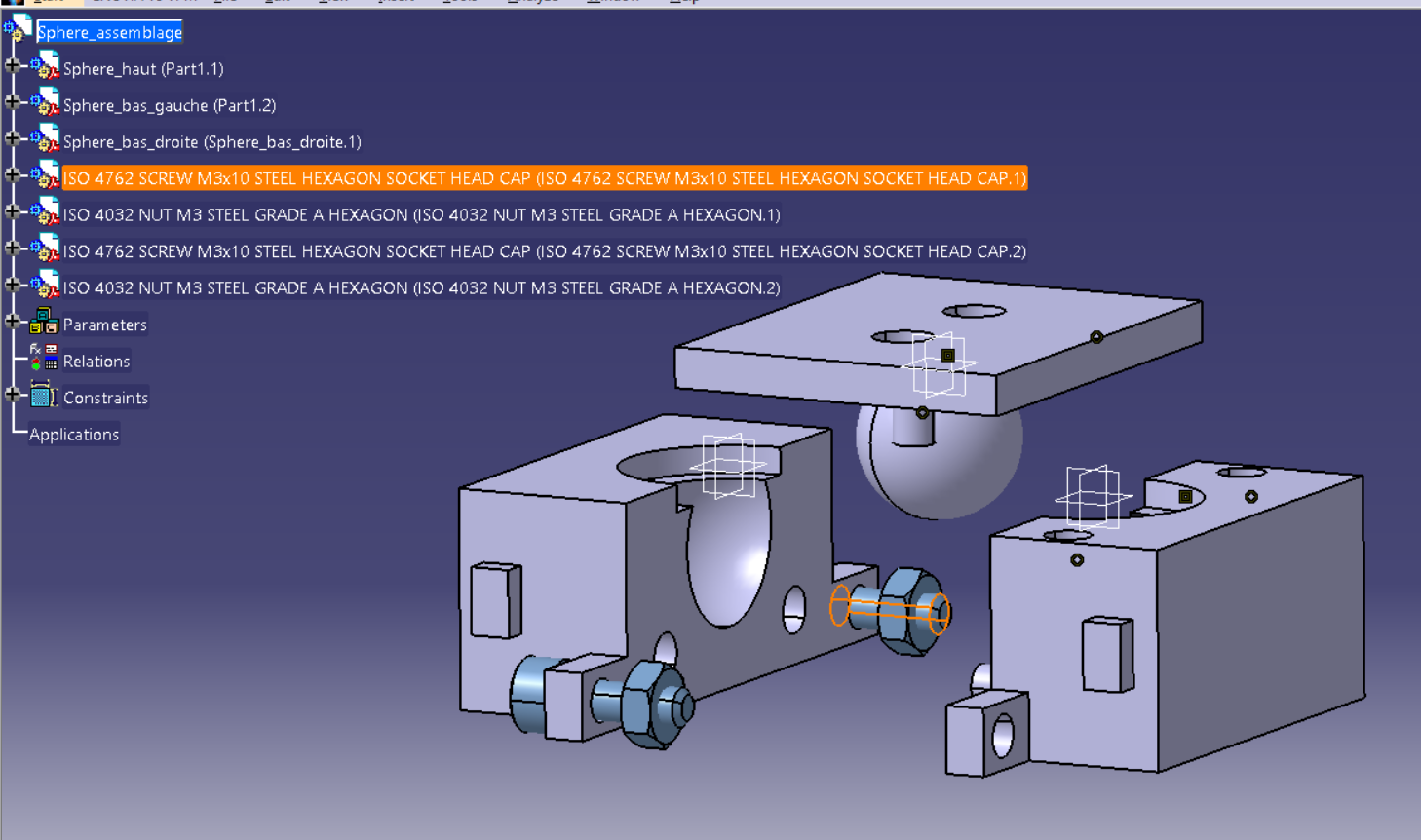Select the Parameters tree label
Screen dimensions: 1421x840
(x=105, y=325)
